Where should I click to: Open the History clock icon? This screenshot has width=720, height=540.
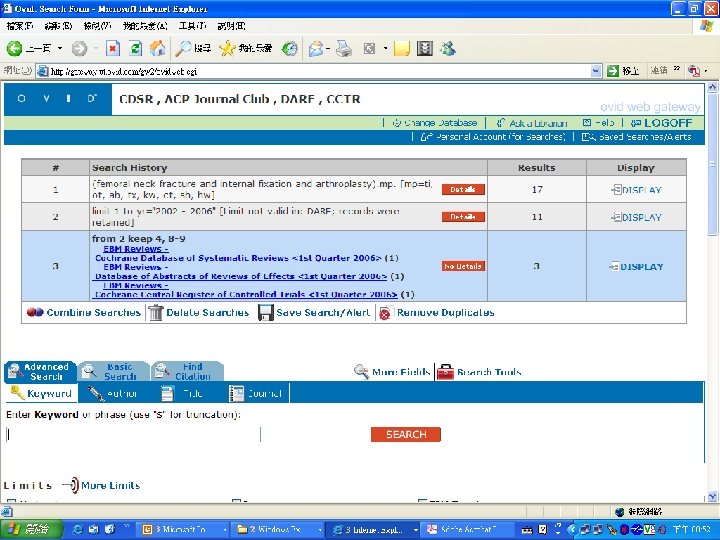click(289, 48)
